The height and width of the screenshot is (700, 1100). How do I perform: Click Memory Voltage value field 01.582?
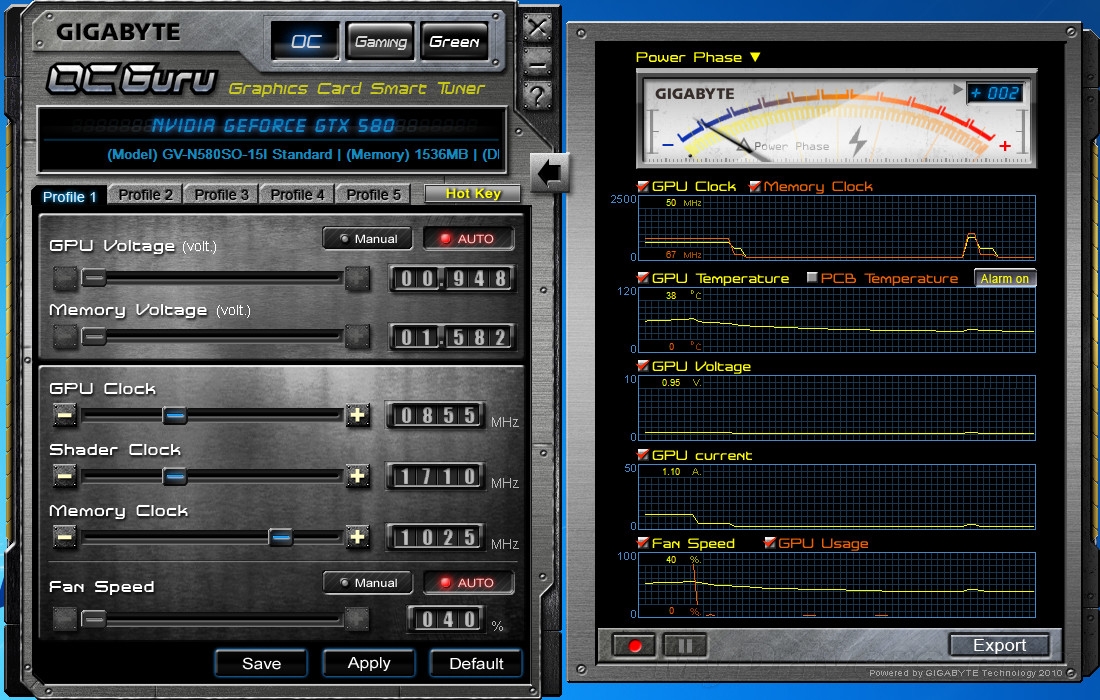pos(452,337)
